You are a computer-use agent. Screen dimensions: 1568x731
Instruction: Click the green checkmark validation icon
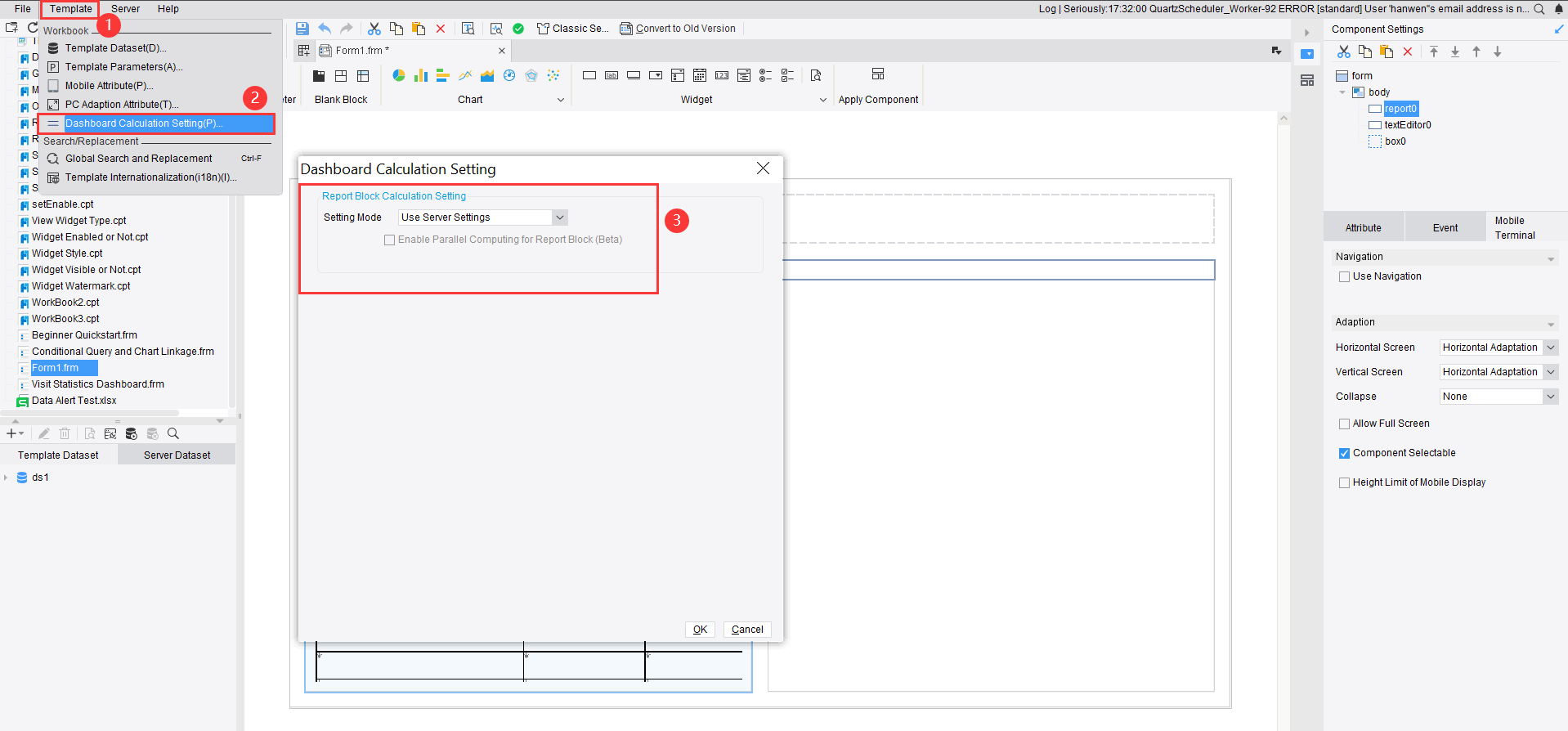(x=518, y=29)
